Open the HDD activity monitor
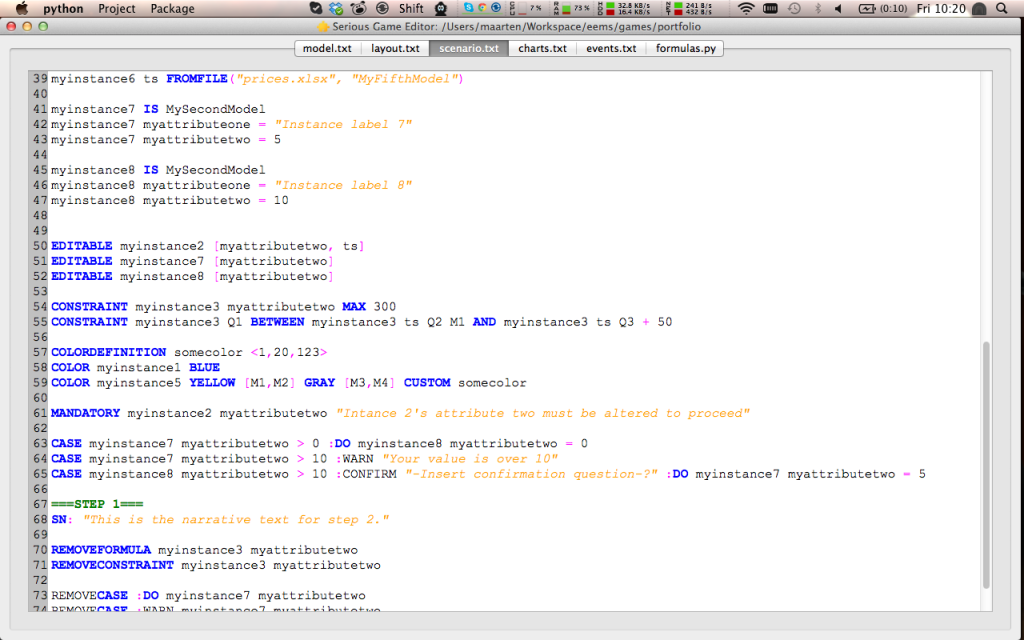 [624, 8]
